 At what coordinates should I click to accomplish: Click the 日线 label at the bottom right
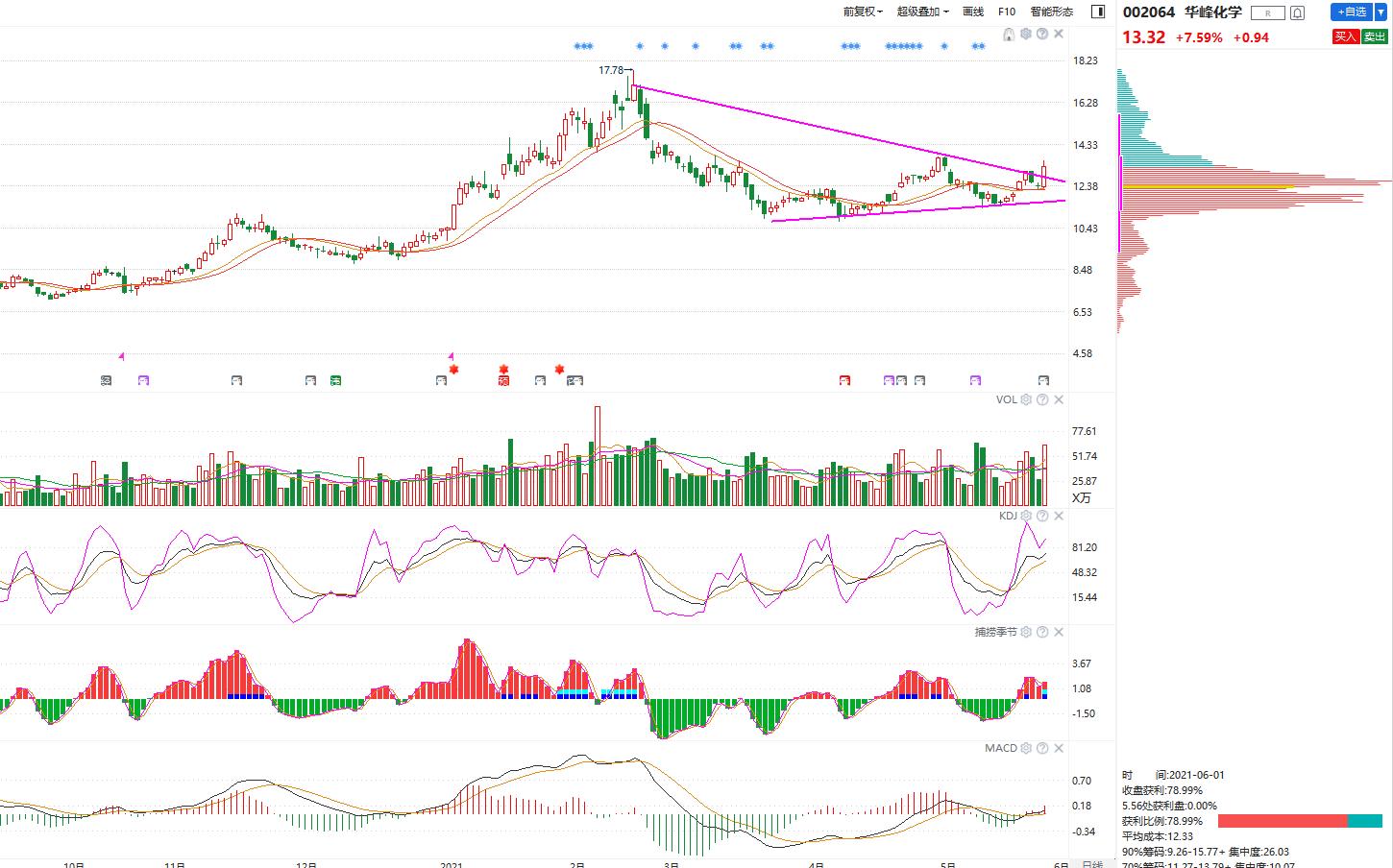pos(1092,863)
